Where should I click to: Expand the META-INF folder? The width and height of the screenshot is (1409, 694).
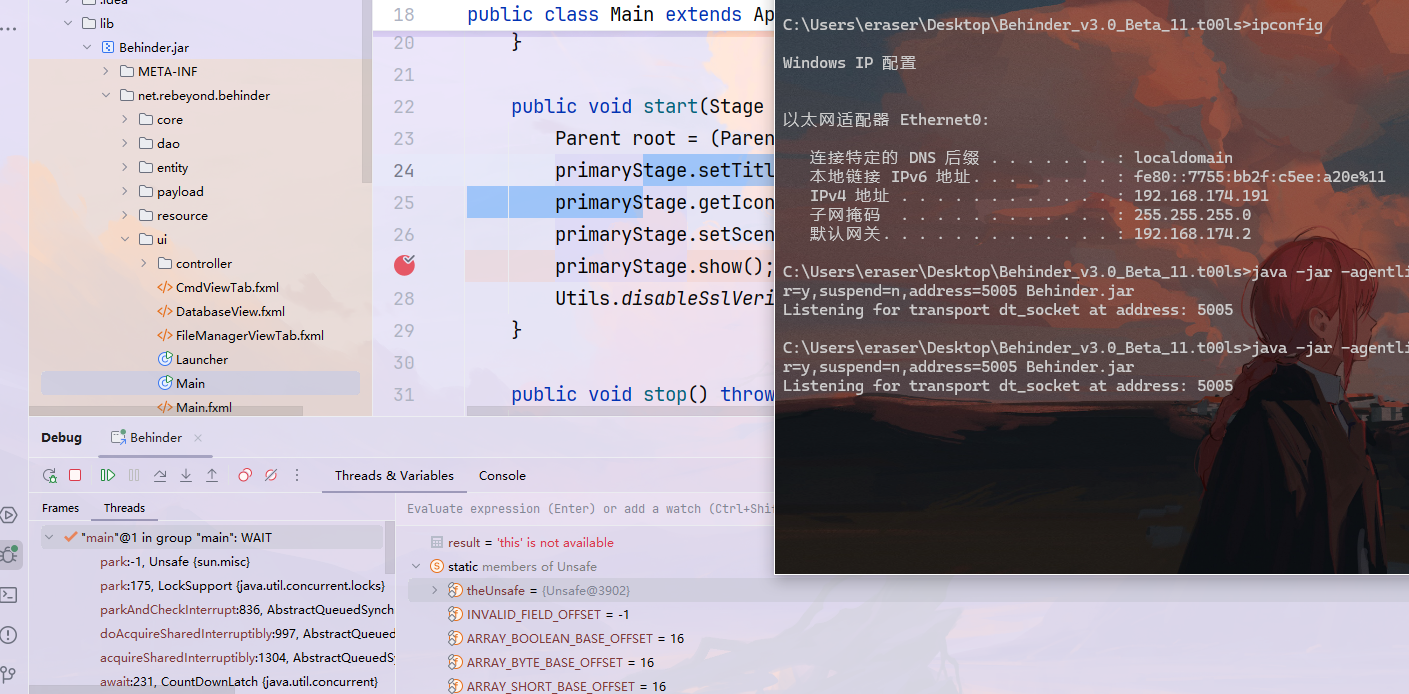point(106,71)
